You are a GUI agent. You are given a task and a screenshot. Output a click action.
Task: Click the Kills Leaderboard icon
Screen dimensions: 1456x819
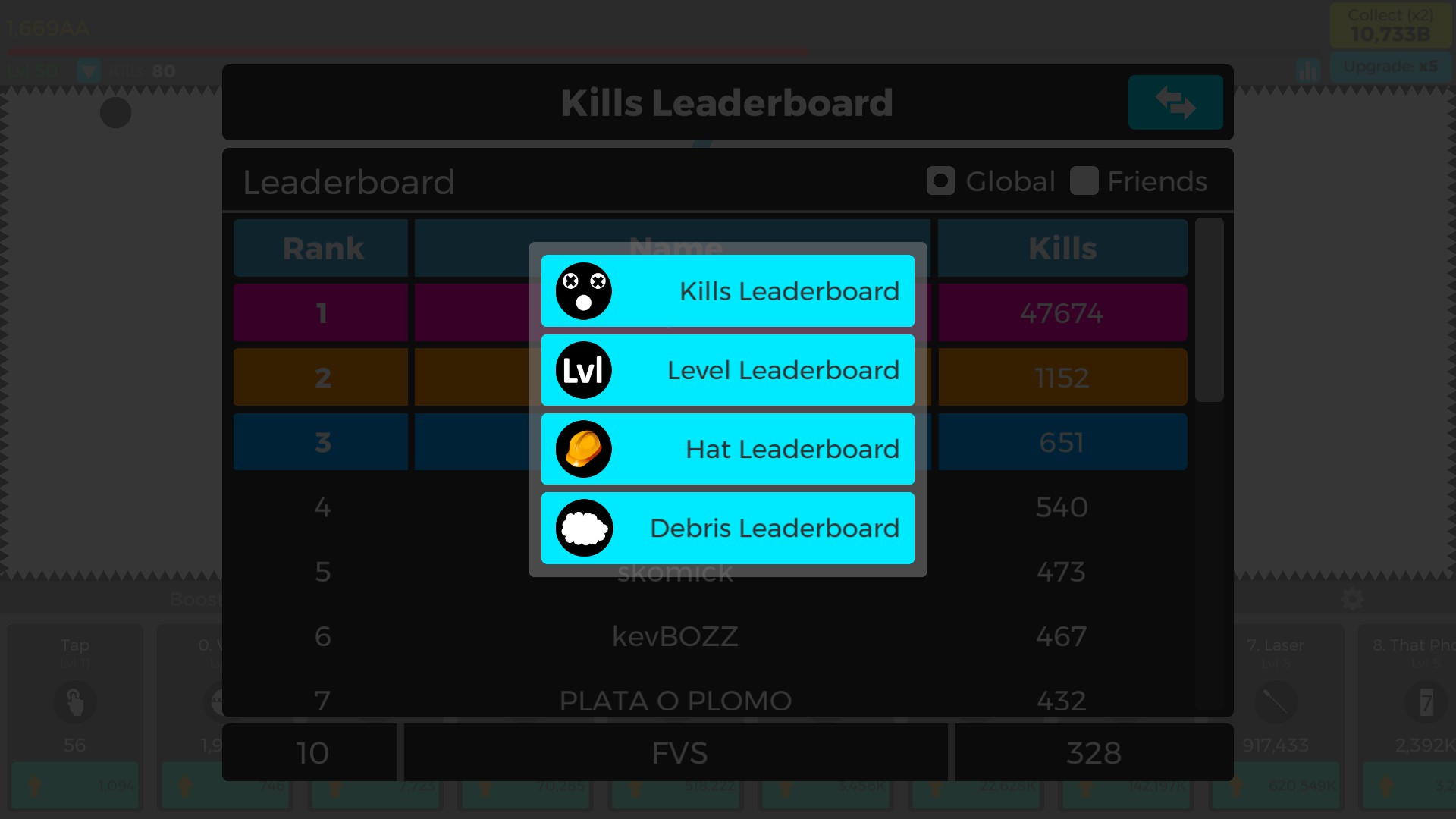(583, 291)
